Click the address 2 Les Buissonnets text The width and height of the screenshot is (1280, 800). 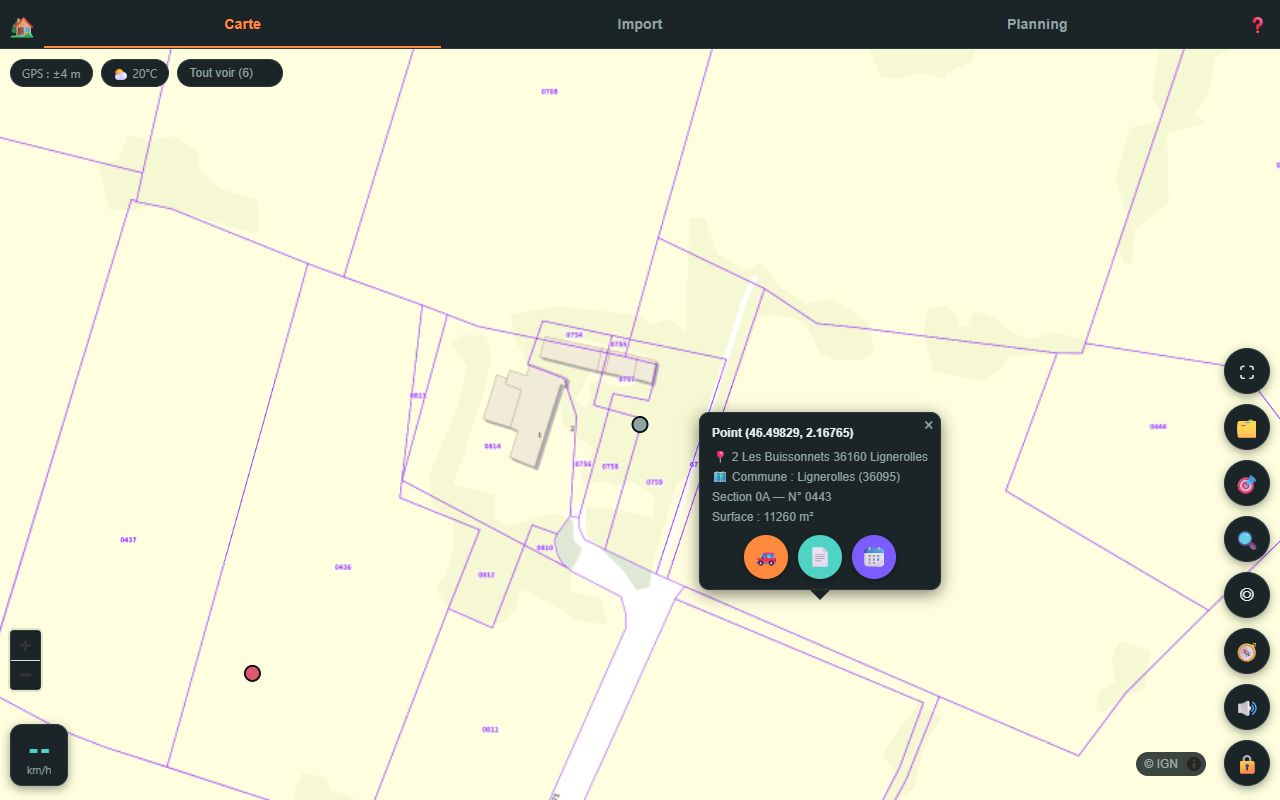pyautogui.click(x=829, y=457)
